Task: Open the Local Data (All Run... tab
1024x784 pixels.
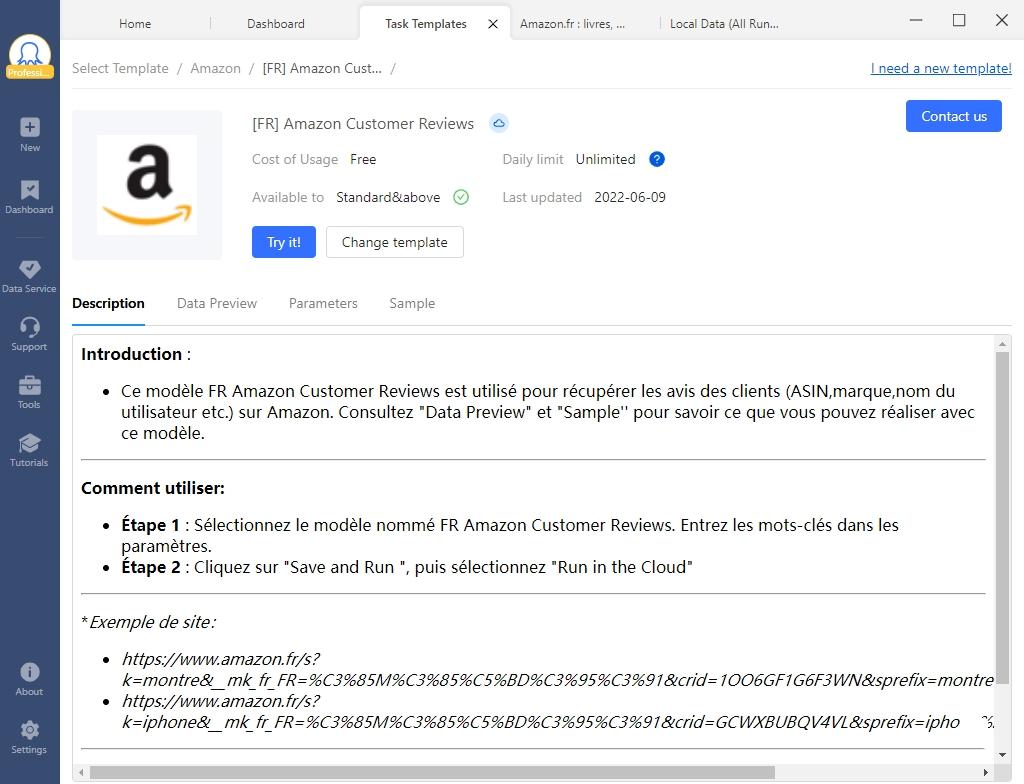Action: 724,24
